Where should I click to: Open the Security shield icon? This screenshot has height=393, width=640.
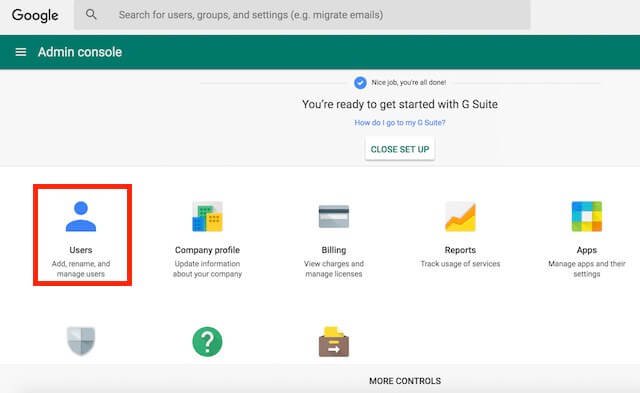coord(81,341)
